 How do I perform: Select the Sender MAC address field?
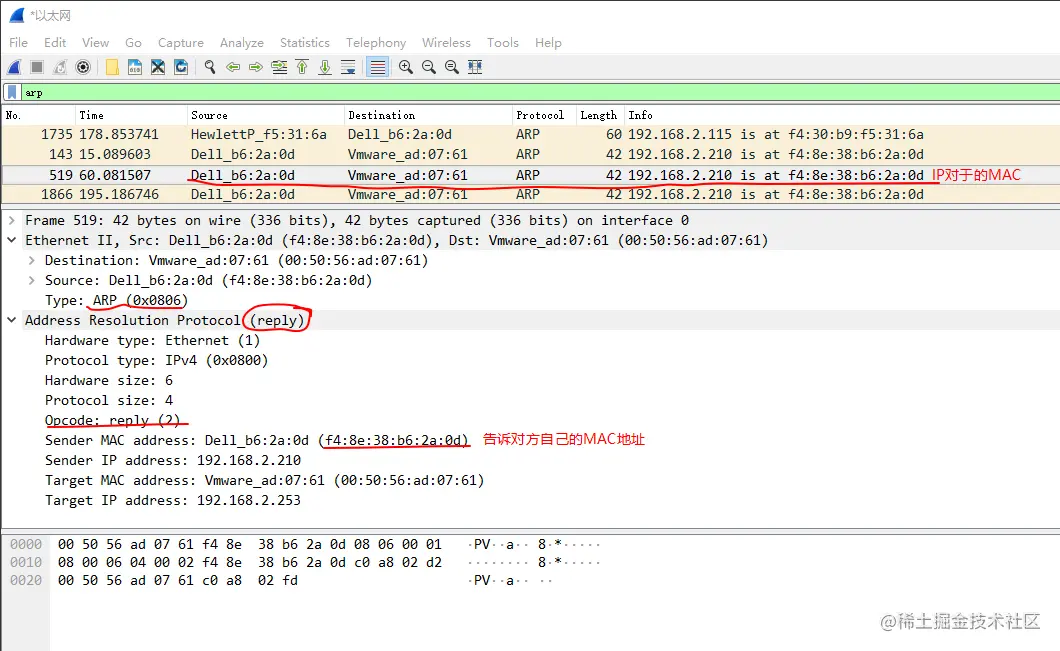[x=256, y=440]
